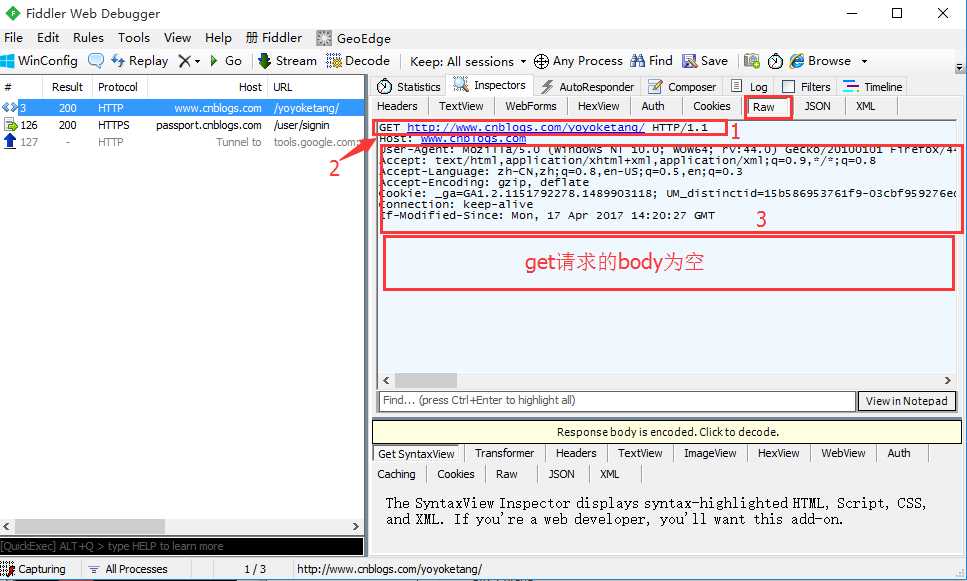
Task: Select the WebForms inspector tab
Action: [530, 106]
